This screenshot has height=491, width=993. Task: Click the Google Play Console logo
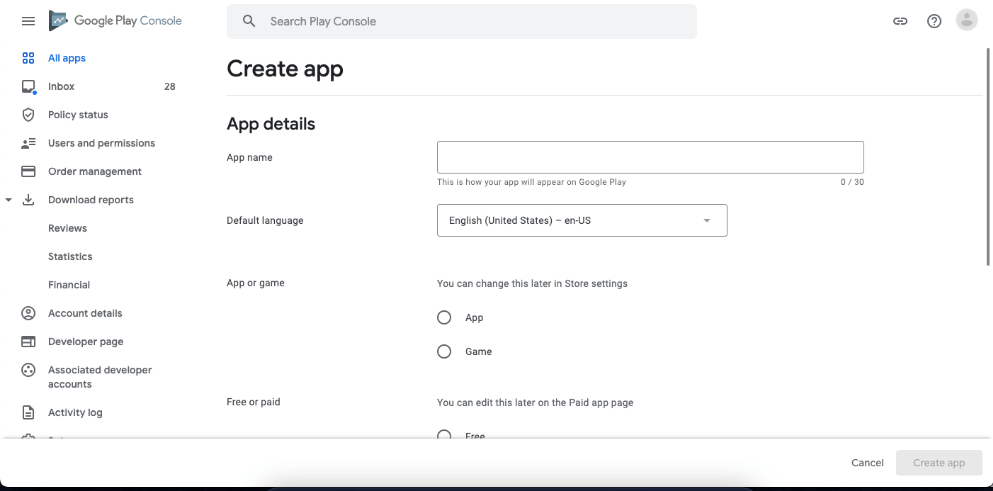coord(116,21)
